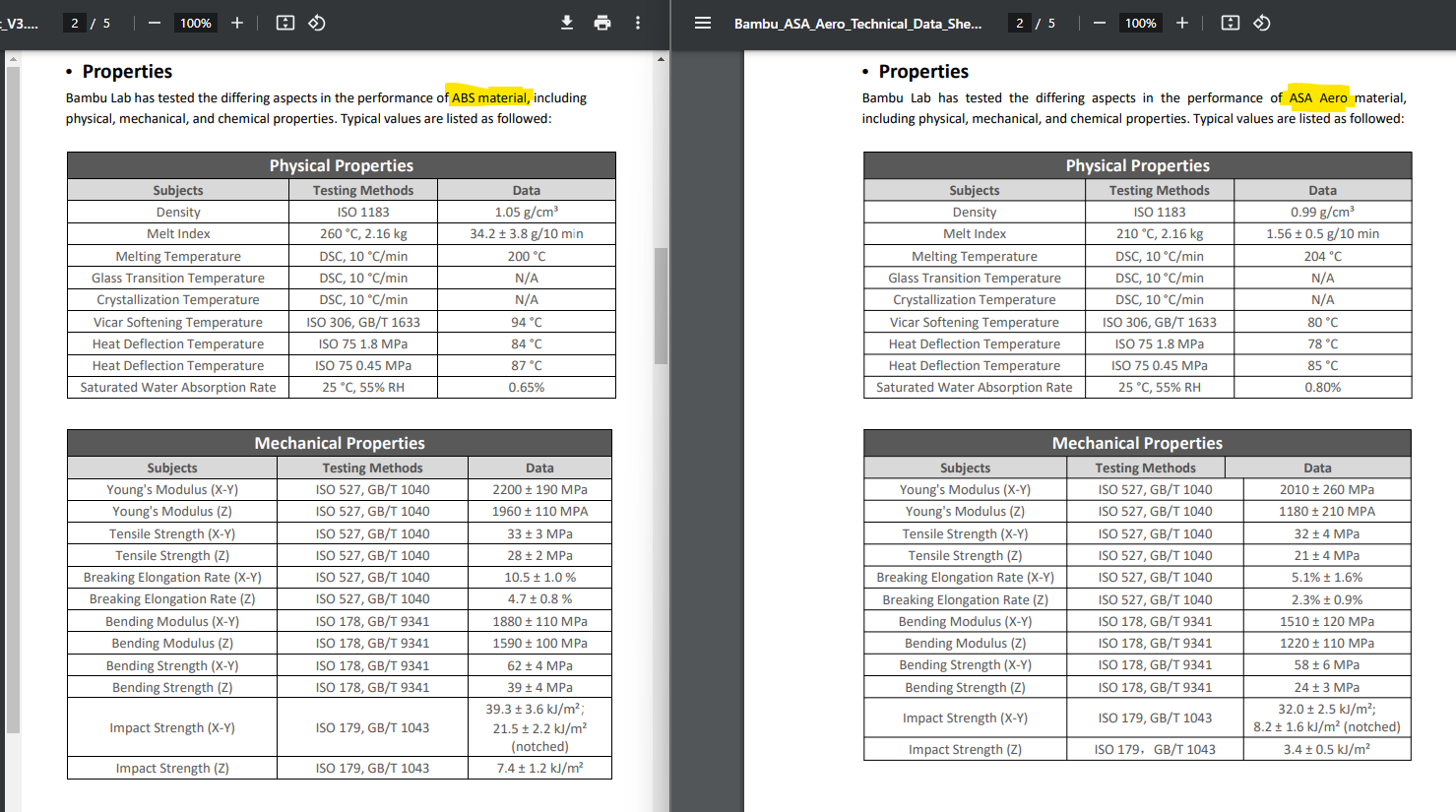
Task: Click ASA 'ISO 306, GB/T 1633' method cell
Action: (x=1160, y=322)
